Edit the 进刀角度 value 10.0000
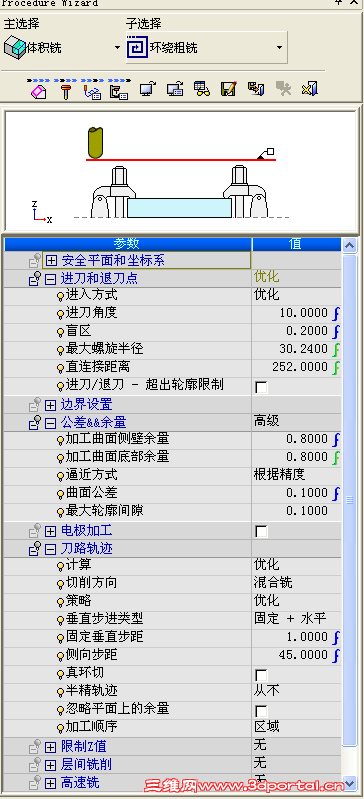Screen dimensions: 364x799 point(303,313)
